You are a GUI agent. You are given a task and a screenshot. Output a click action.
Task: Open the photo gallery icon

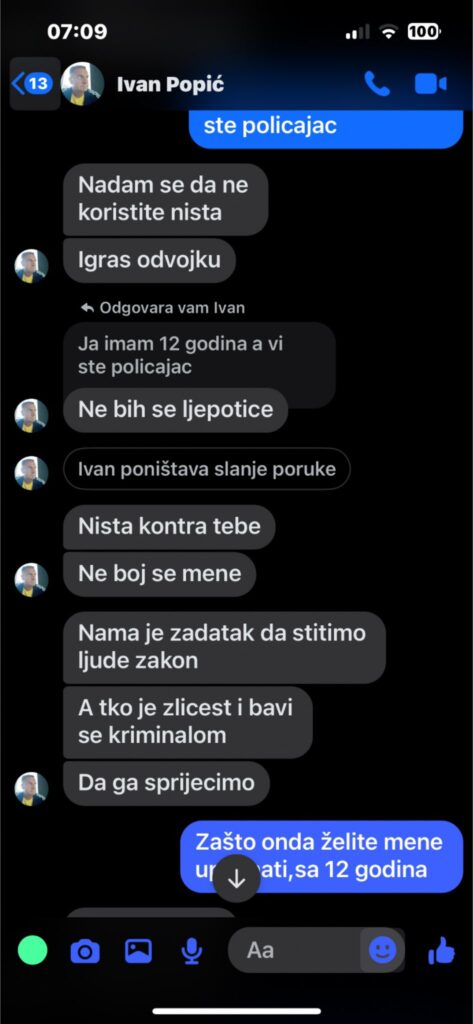[x=138, y=951]
